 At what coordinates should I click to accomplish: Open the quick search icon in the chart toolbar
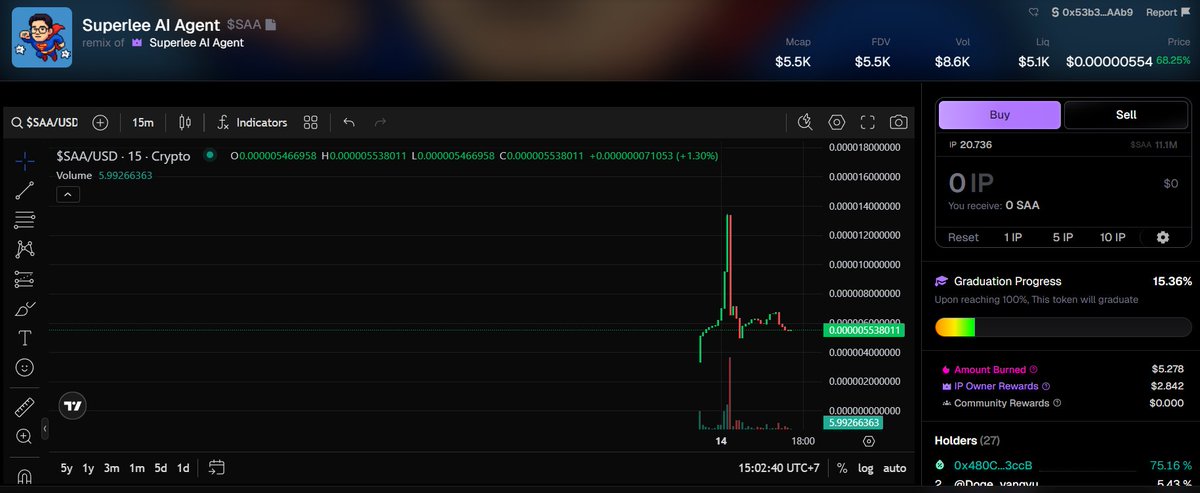(806, 122)
